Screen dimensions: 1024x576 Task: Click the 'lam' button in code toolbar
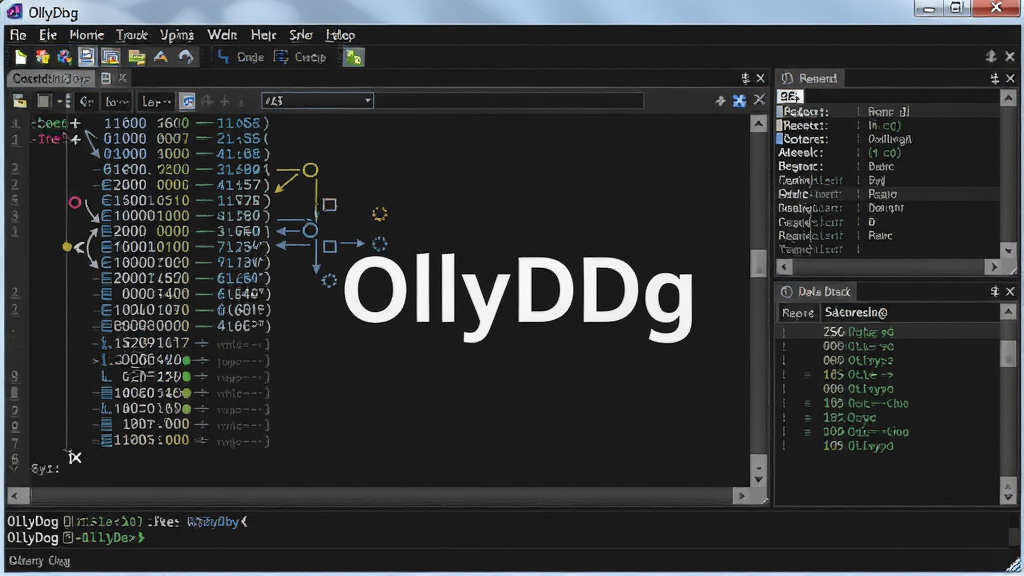coord(117,101)
